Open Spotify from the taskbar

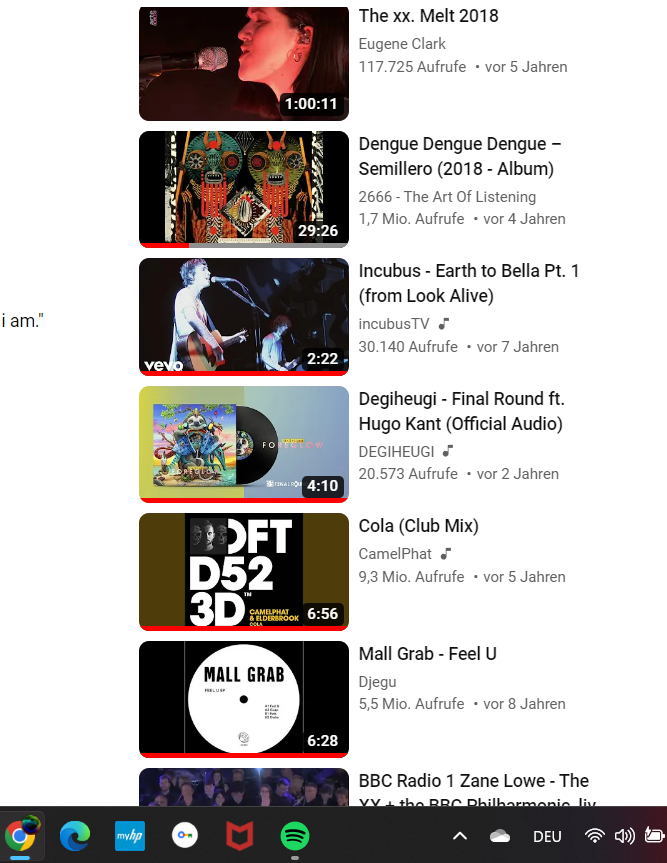295,835
